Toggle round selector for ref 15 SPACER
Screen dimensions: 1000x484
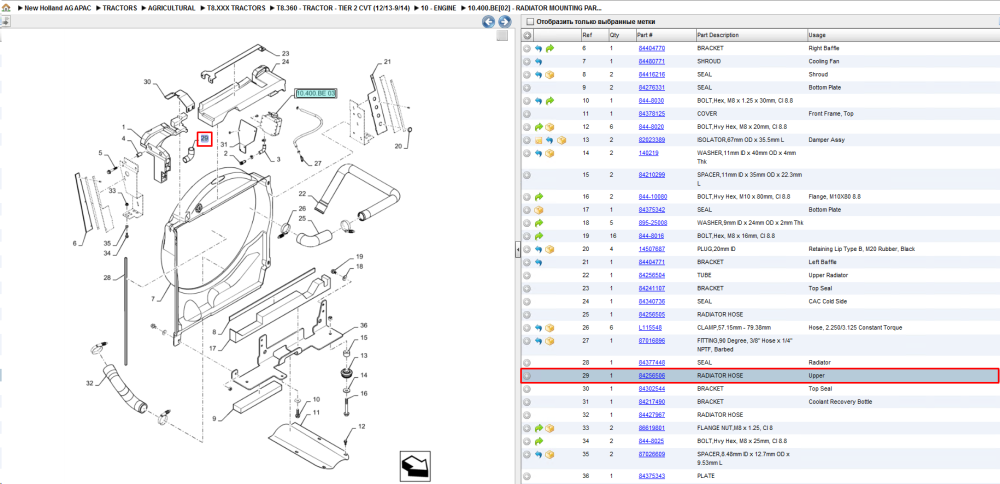(x=527, y=175)
